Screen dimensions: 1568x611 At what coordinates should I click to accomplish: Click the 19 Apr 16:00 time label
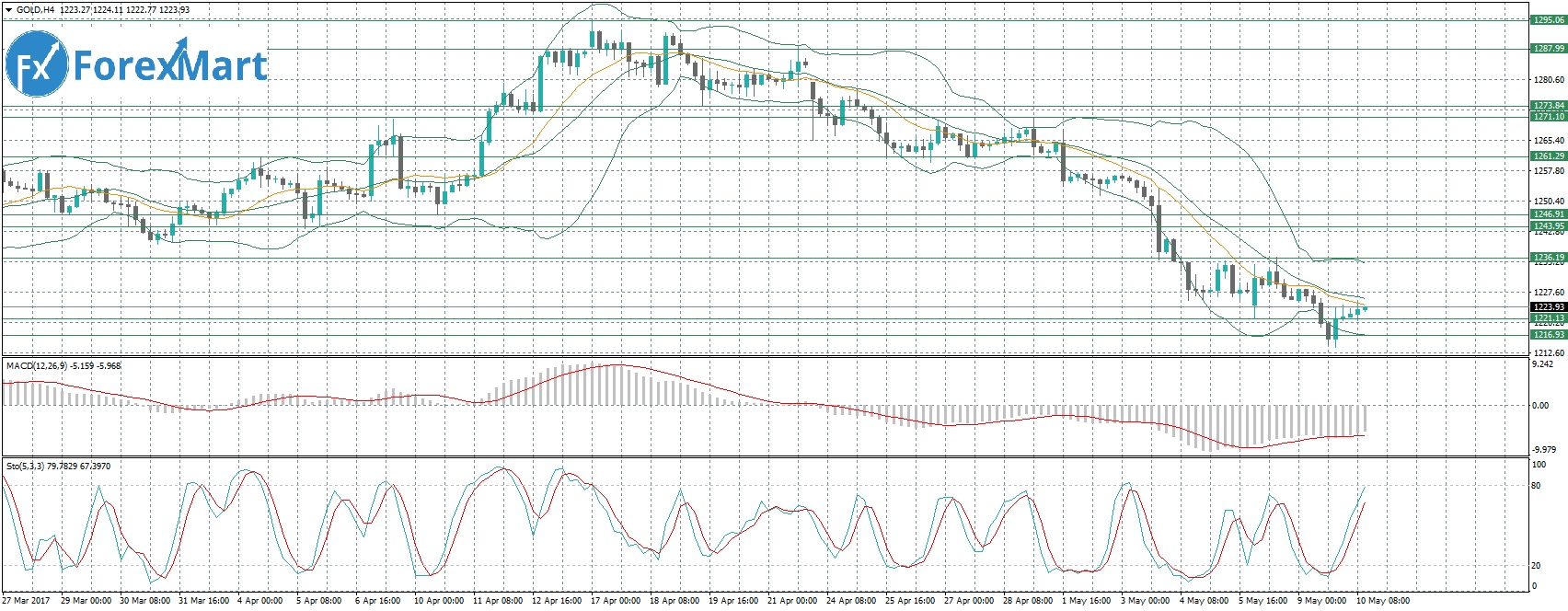pyautogui.click(x=734, y=601)
